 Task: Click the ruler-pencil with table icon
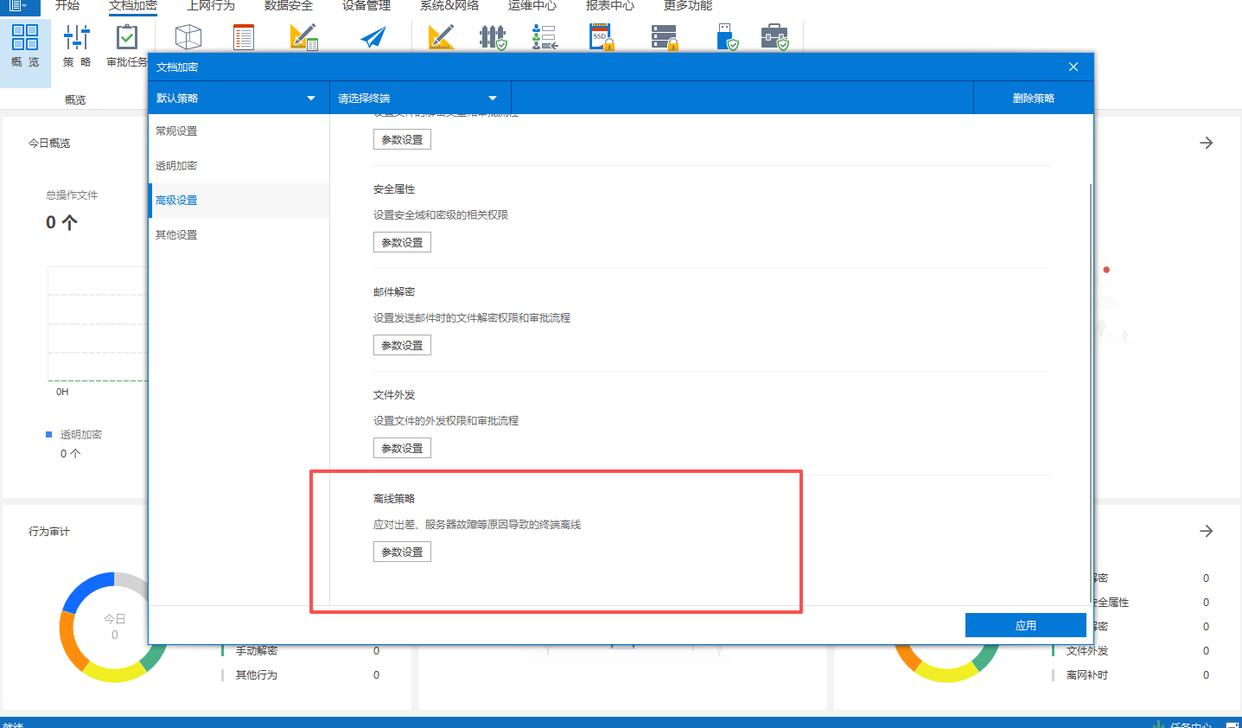tap(304, 38)
